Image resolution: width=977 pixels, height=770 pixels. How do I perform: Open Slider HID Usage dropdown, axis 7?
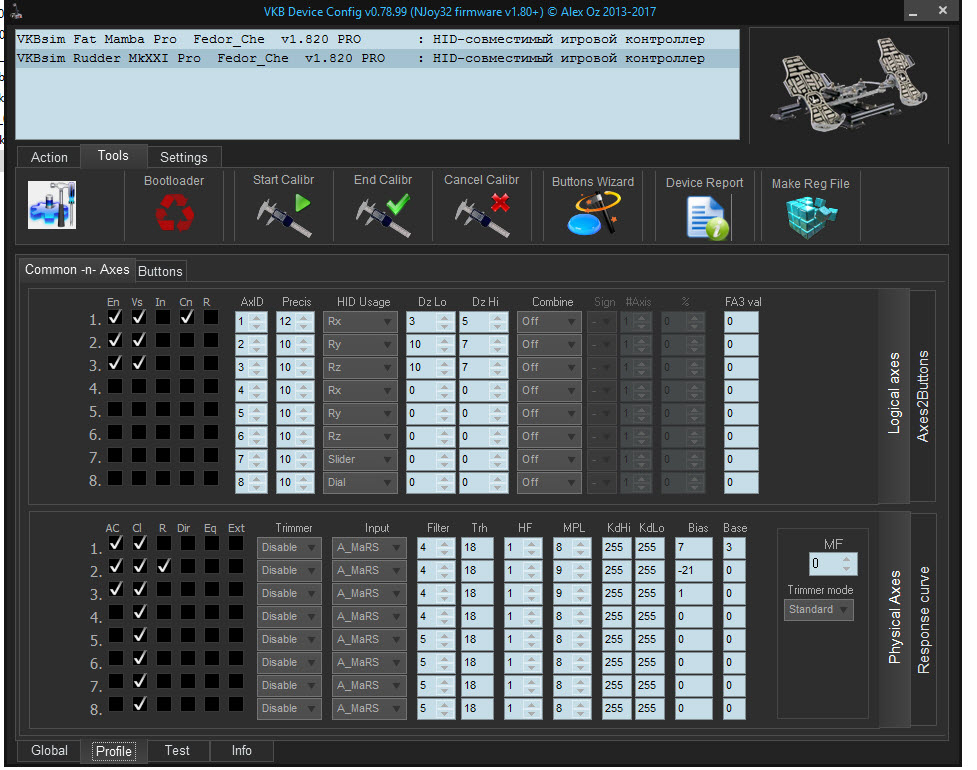[360, 460]
